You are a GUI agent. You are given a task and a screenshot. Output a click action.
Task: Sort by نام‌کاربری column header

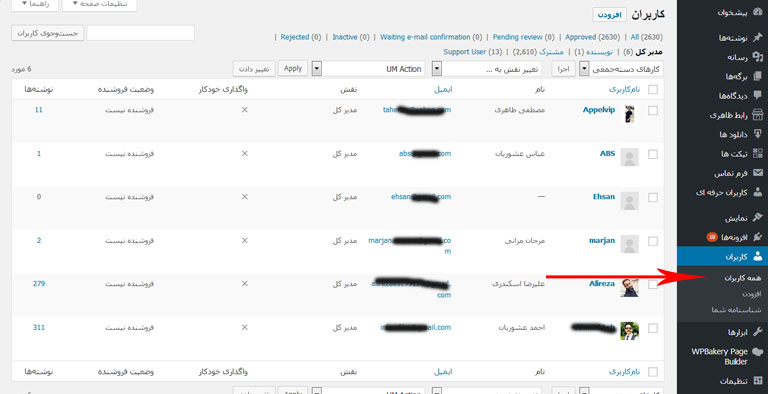point(624,89)
